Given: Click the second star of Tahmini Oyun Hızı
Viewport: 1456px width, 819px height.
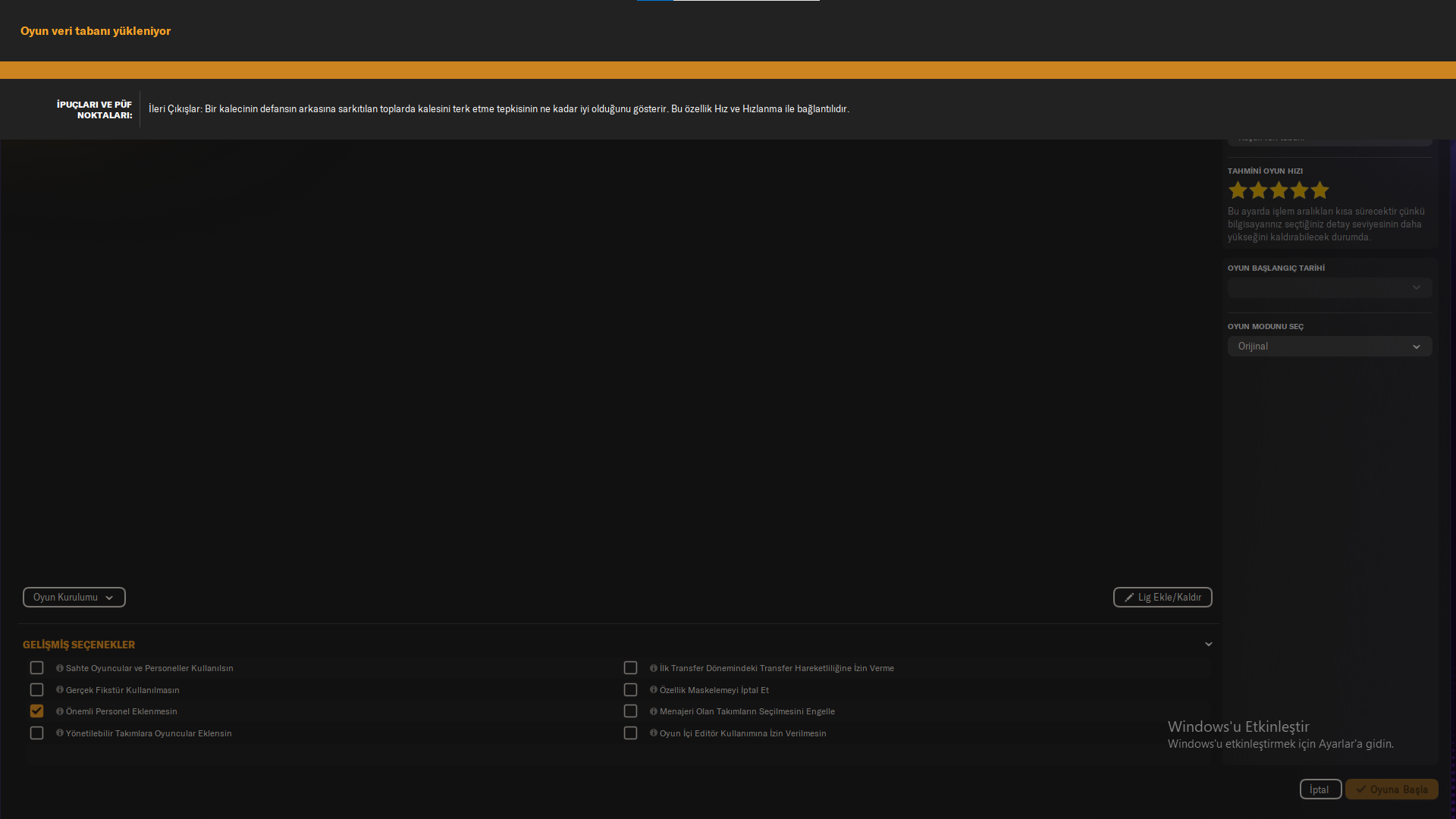Looking at the screenshot, I should (x=1258, y=190).
